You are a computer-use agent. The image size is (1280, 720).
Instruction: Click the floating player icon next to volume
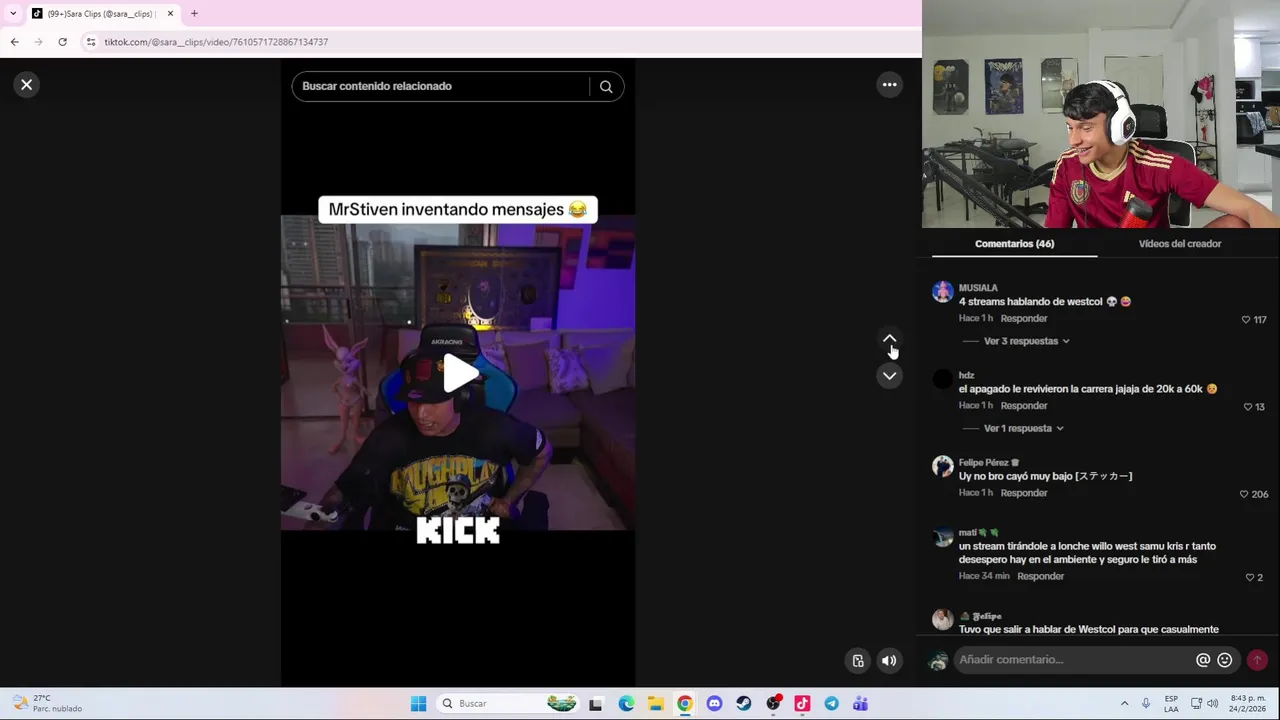point(858,660)
